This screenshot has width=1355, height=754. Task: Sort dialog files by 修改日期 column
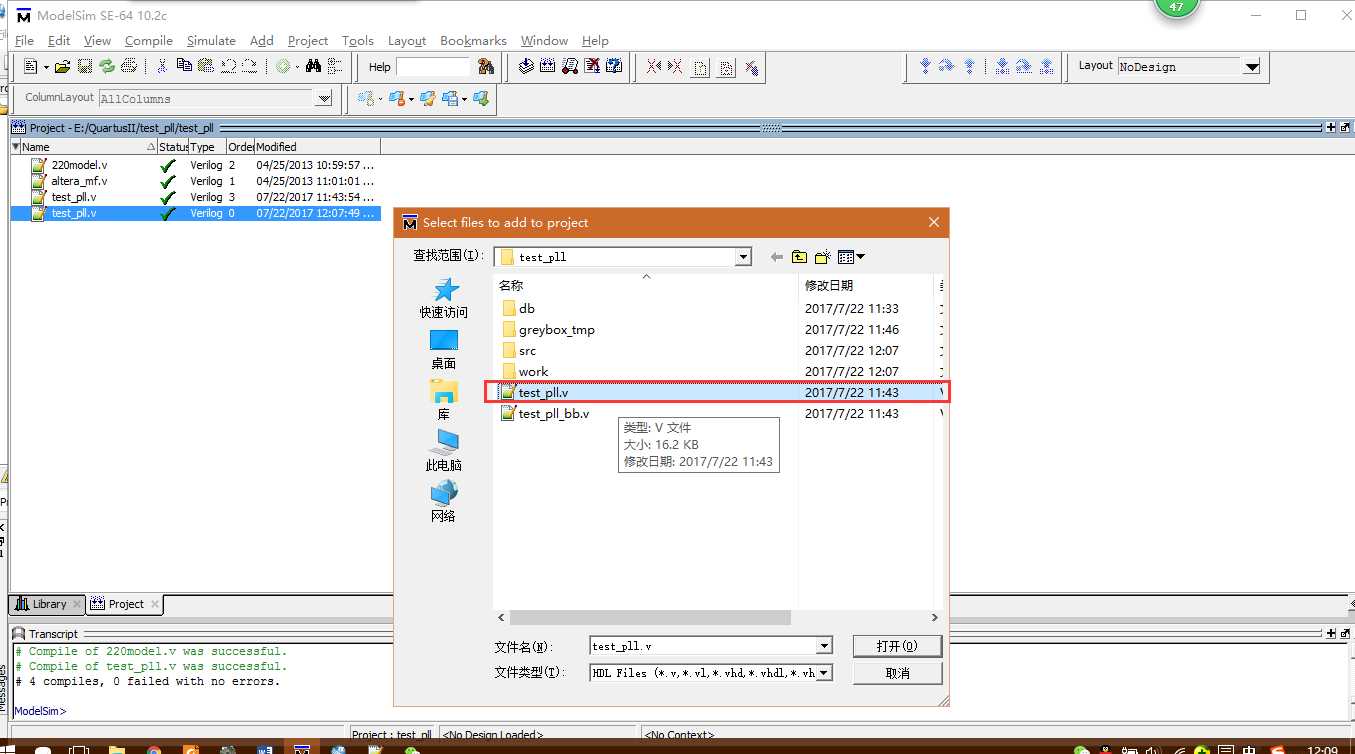coord(867,286)
